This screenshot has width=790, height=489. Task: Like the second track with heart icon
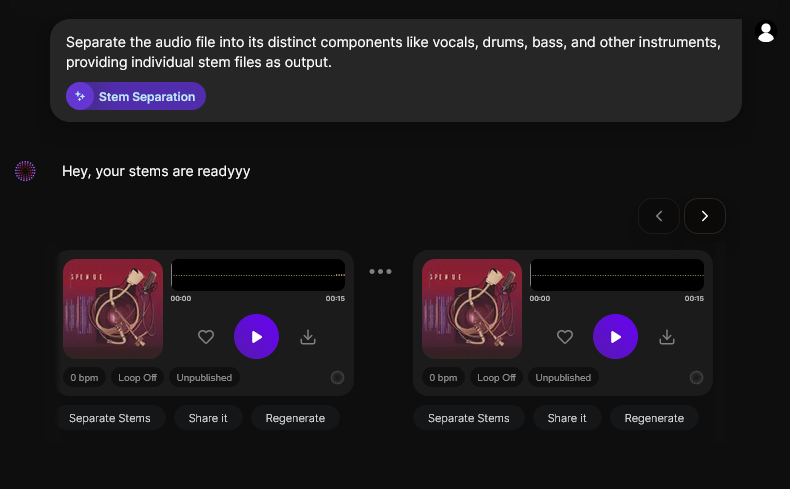click(x=565, y=337)
